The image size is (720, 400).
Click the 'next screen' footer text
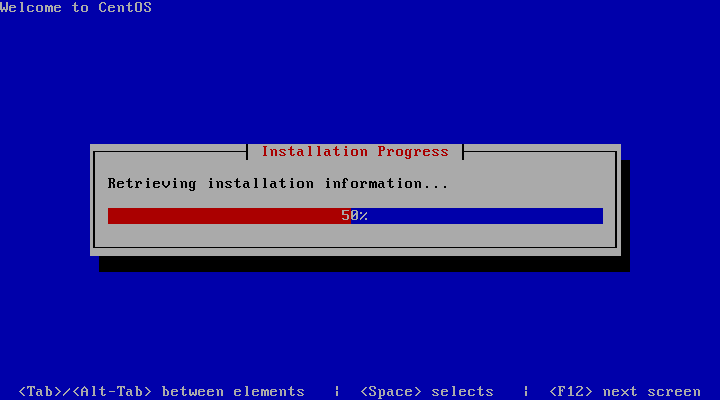(652, 391)
